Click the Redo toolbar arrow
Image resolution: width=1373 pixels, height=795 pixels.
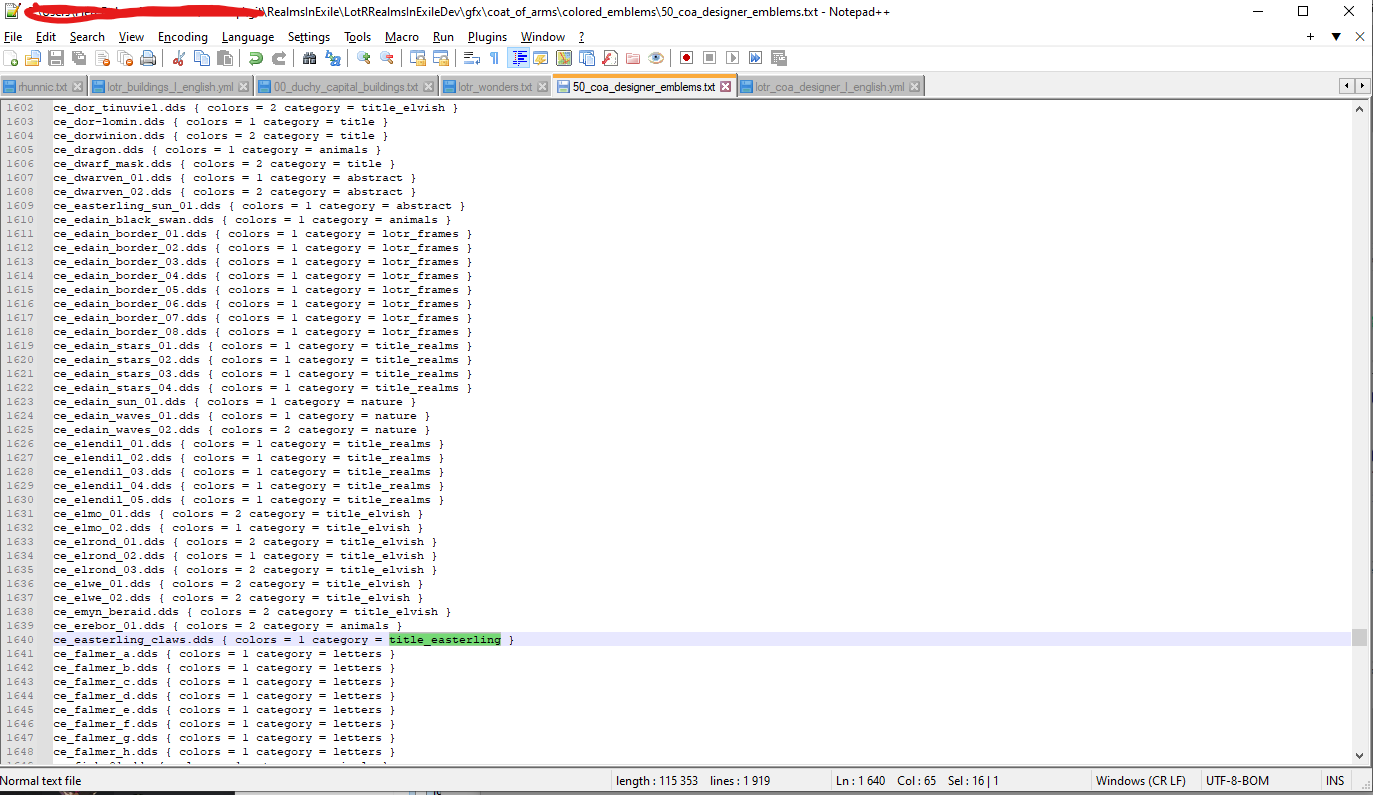pyautogui.click(x=279, y=58)
